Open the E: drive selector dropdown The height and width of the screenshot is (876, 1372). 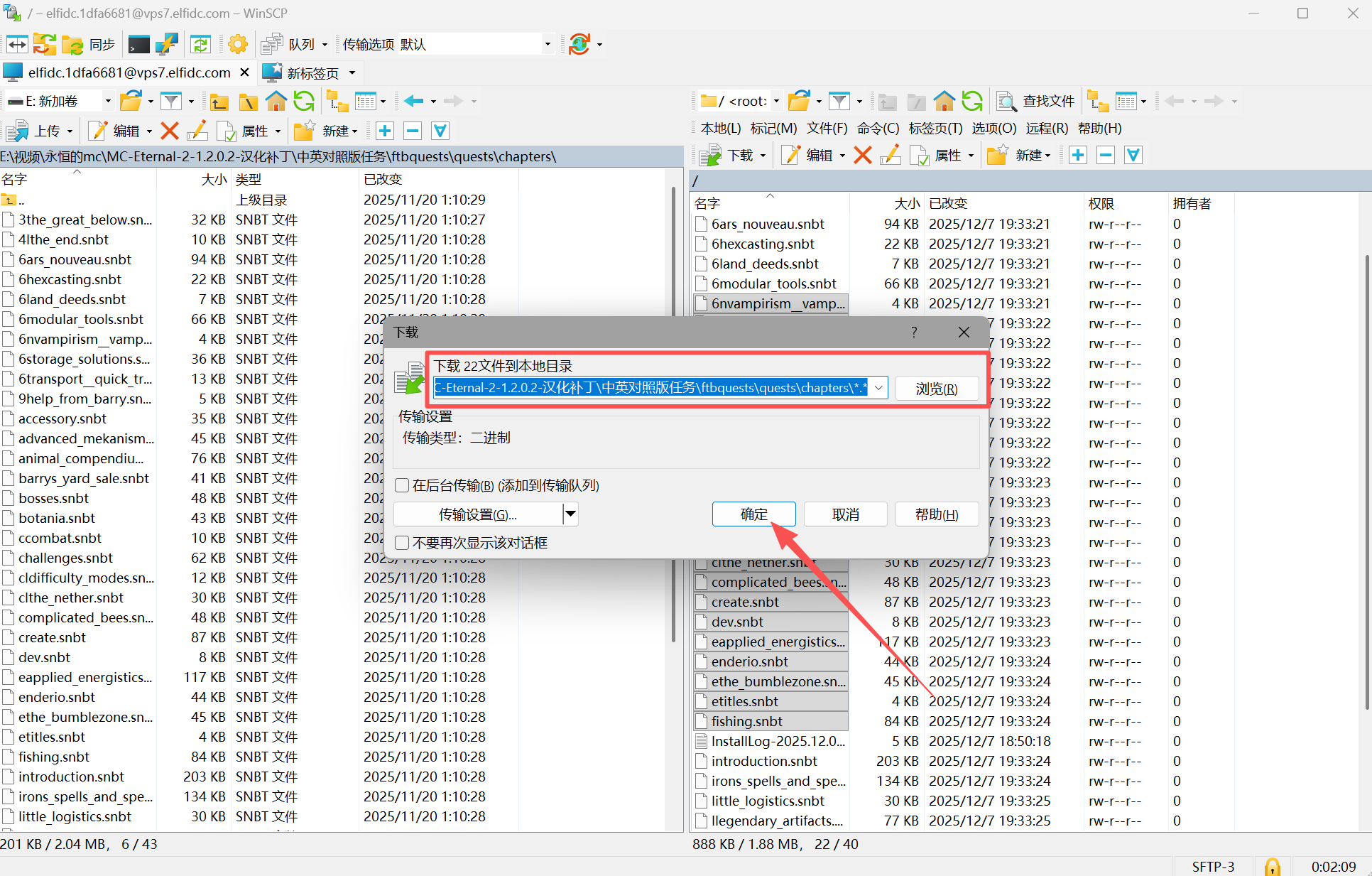pos(108,102)
